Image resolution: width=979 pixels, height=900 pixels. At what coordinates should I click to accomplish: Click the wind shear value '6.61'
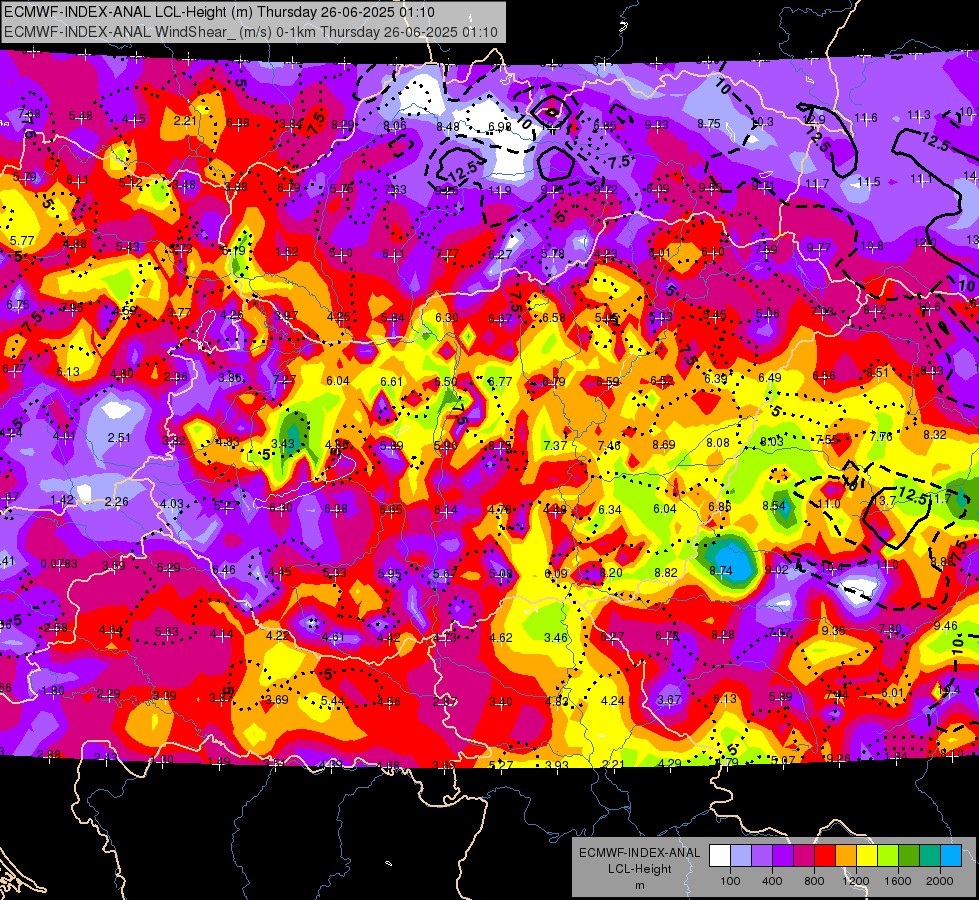pyautogui.click(x=391, y=381)
